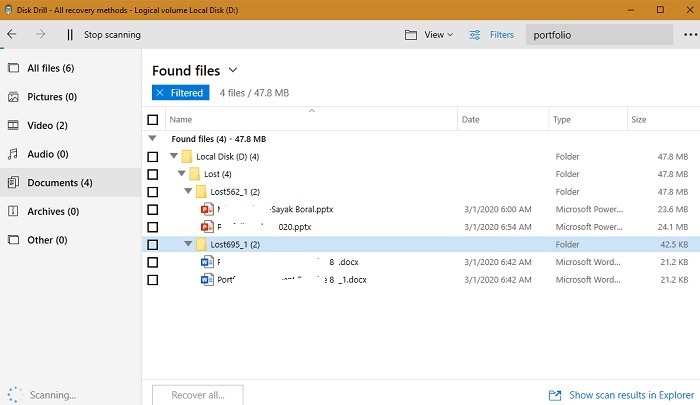
Task: Check the Lost (4) folder checkbox
Action: [153, 174]
